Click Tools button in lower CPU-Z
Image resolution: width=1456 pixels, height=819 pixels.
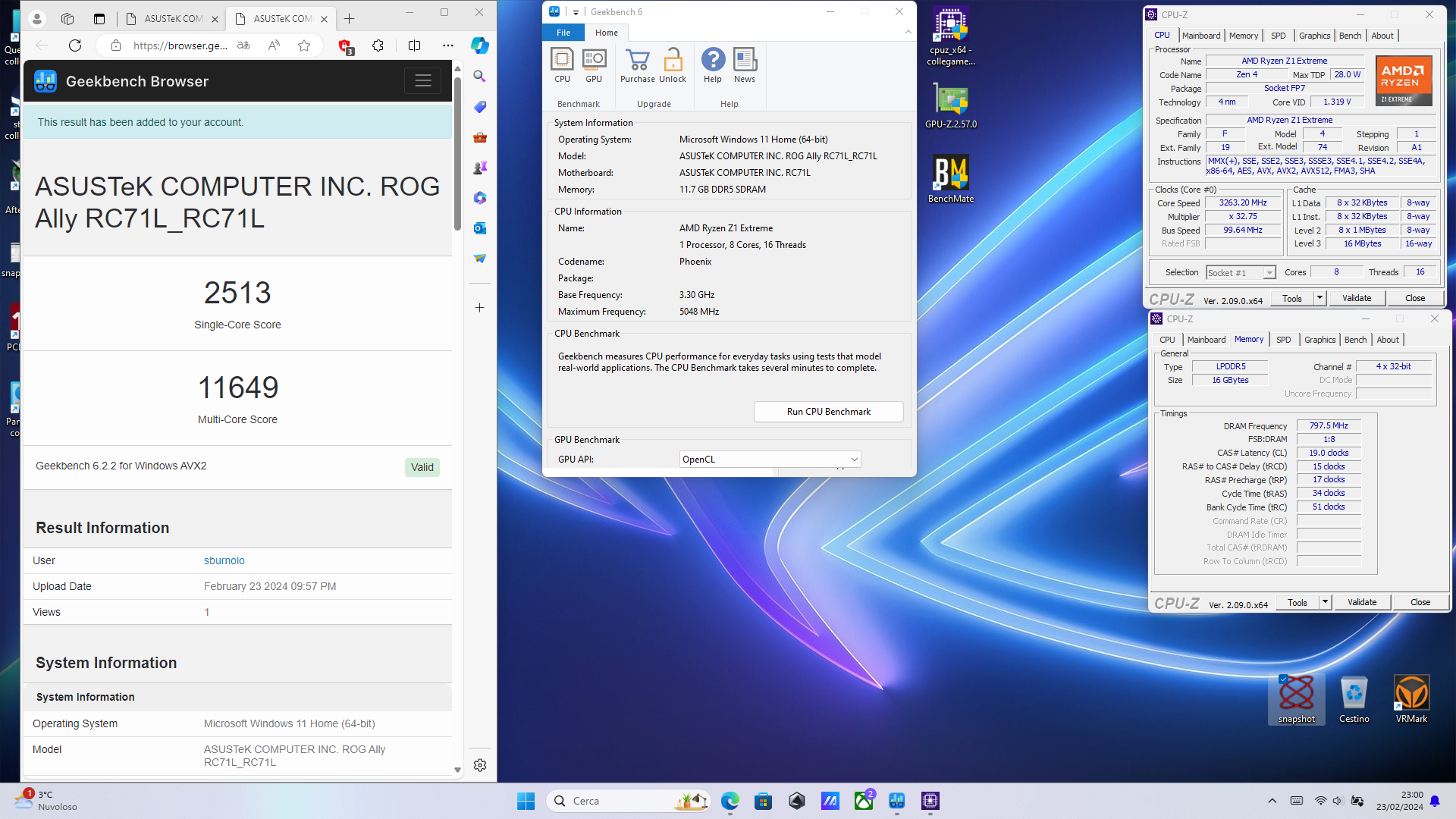pyautogui.click(x=1297, y=603)
